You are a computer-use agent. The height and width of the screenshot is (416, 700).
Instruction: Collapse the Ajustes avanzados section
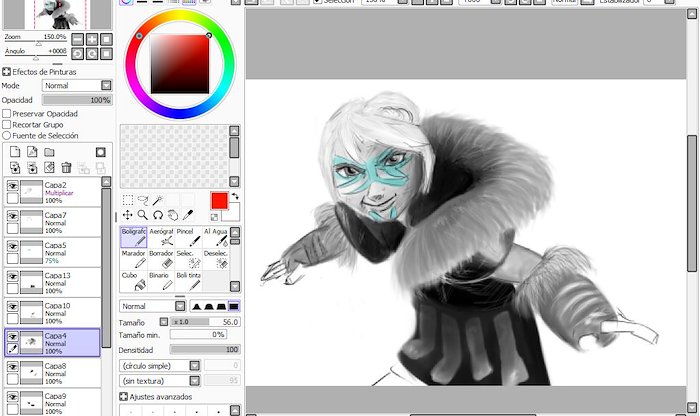123,396
